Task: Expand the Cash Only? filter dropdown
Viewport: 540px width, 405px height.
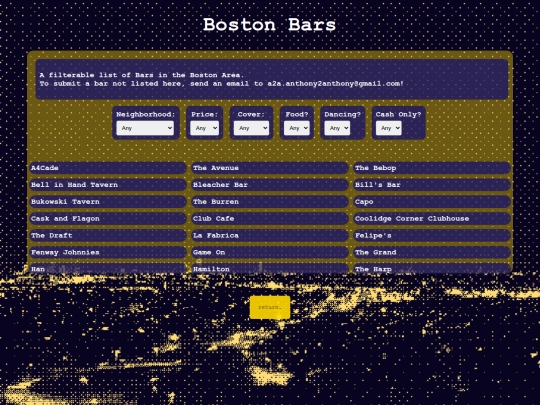Action: click(388, 128)
